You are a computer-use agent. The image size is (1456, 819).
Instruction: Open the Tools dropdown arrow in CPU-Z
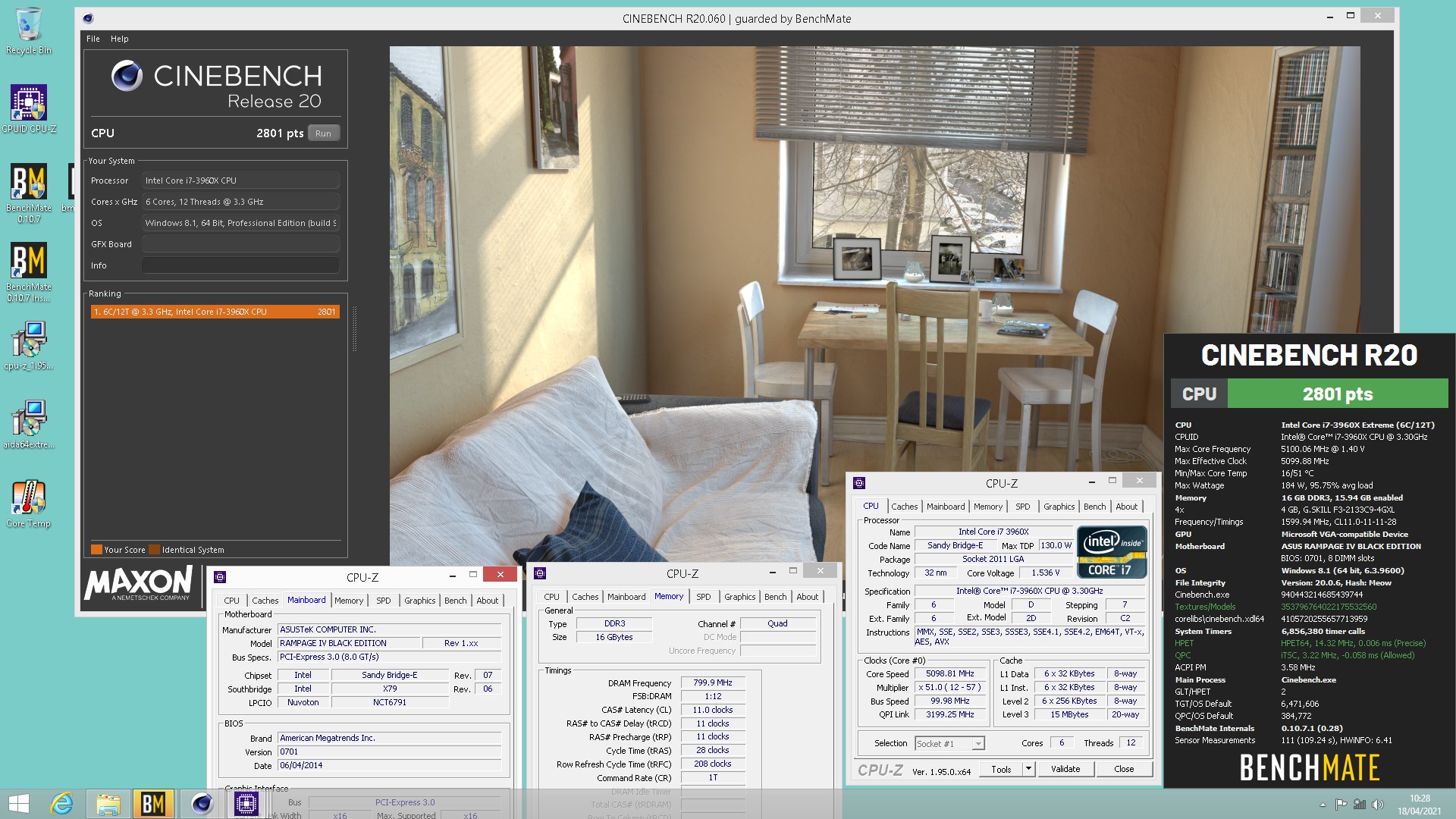(x=1028, y=769)
